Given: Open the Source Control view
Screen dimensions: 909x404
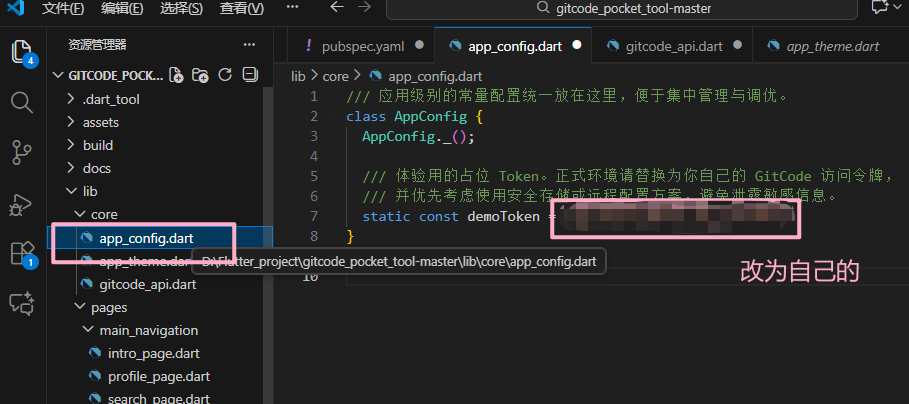Looking at the screenshot, I should coord(21,153).
